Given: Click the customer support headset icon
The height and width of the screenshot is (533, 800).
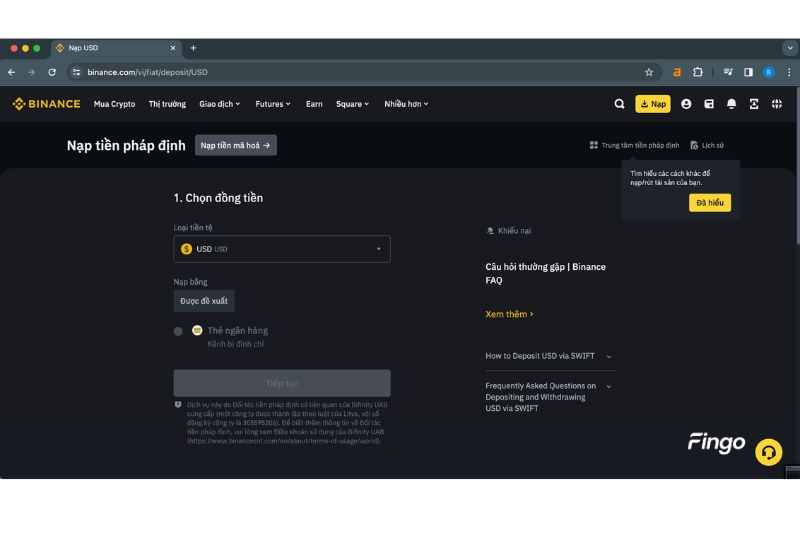Looking at the screenshot, I should click(x=768, y=452).
